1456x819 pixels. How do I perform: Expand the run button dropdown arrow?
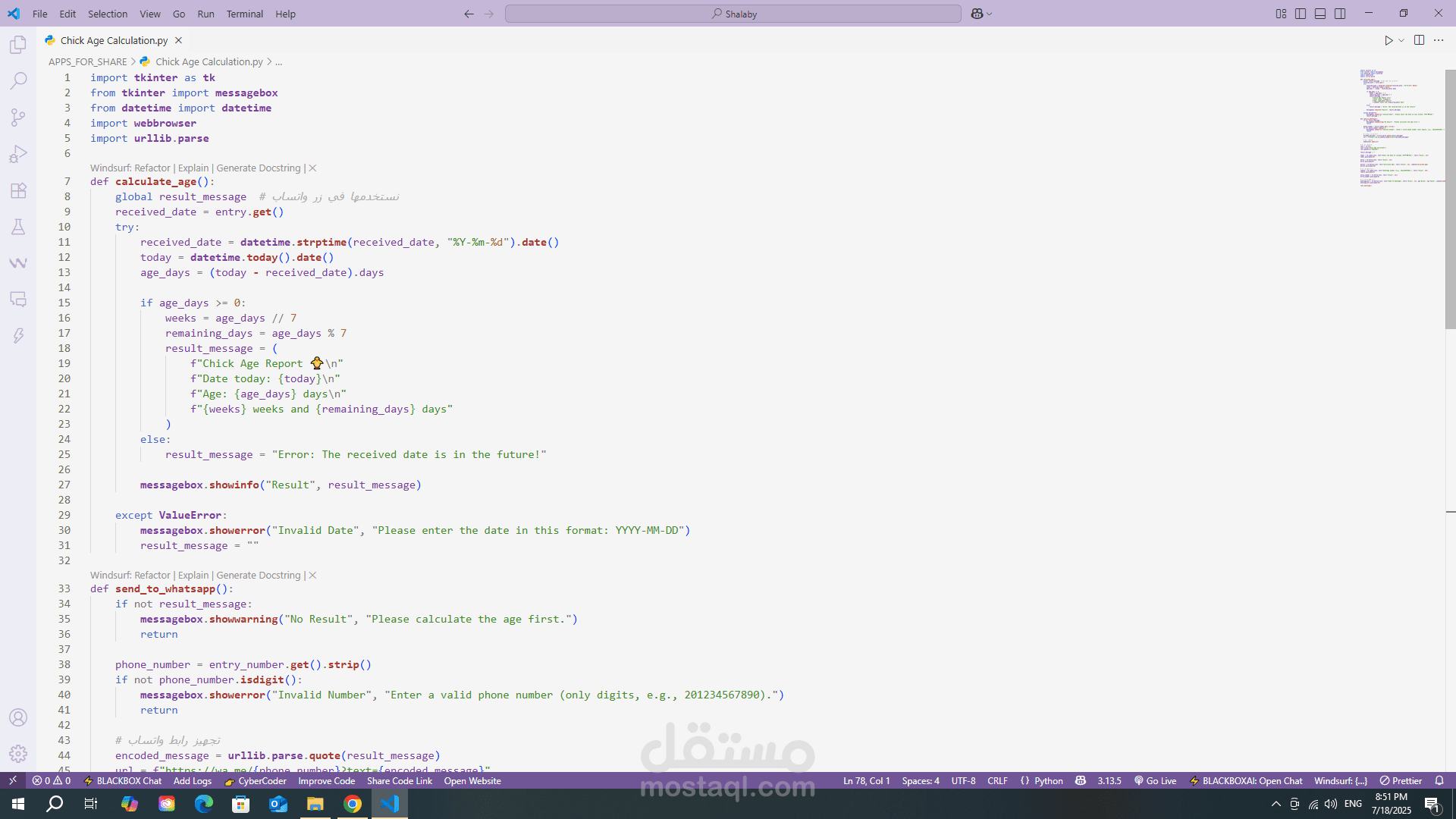[x=1401, y=40]
